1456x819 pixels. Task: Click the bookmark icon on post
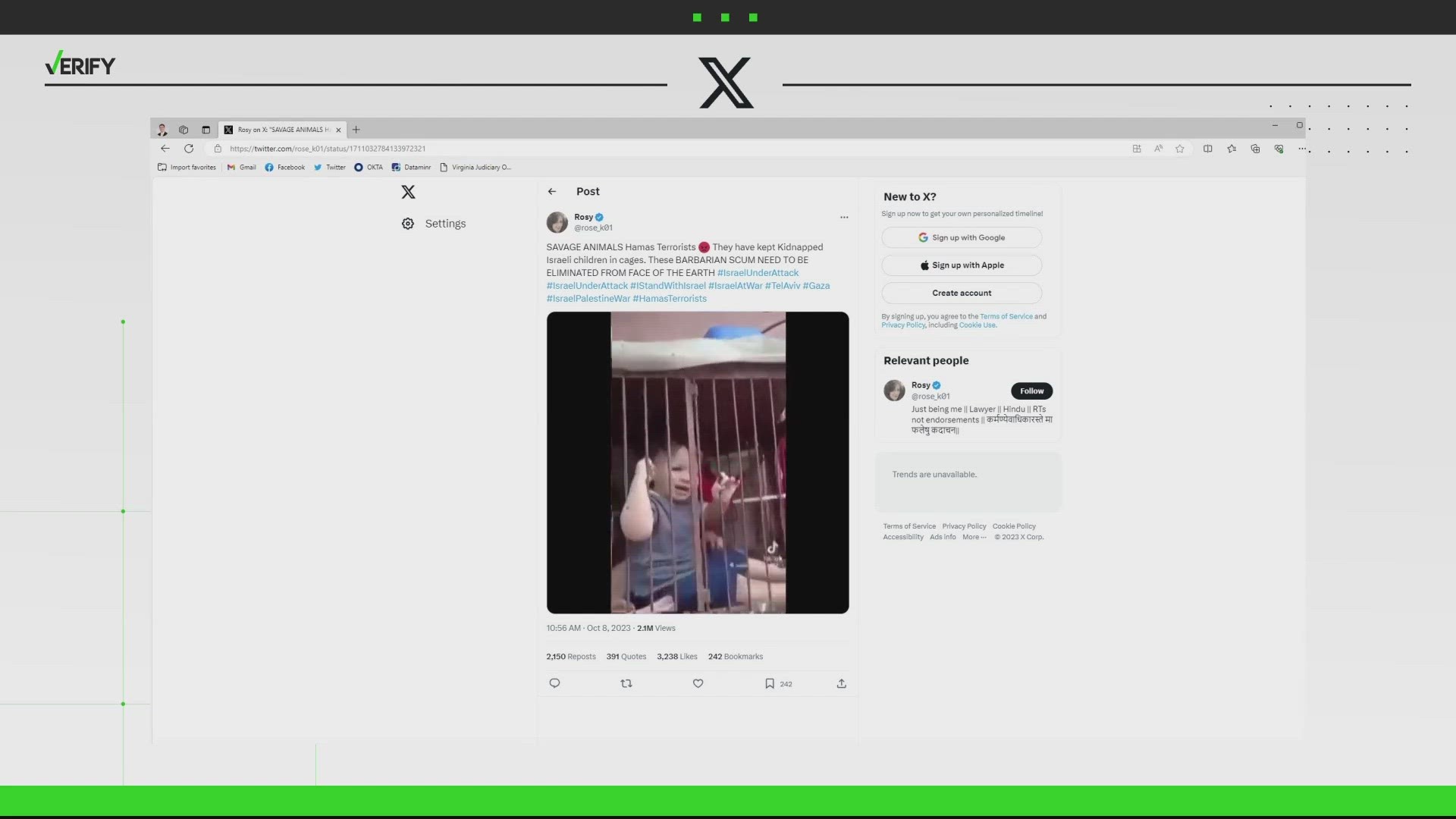(x=769, y=683)
